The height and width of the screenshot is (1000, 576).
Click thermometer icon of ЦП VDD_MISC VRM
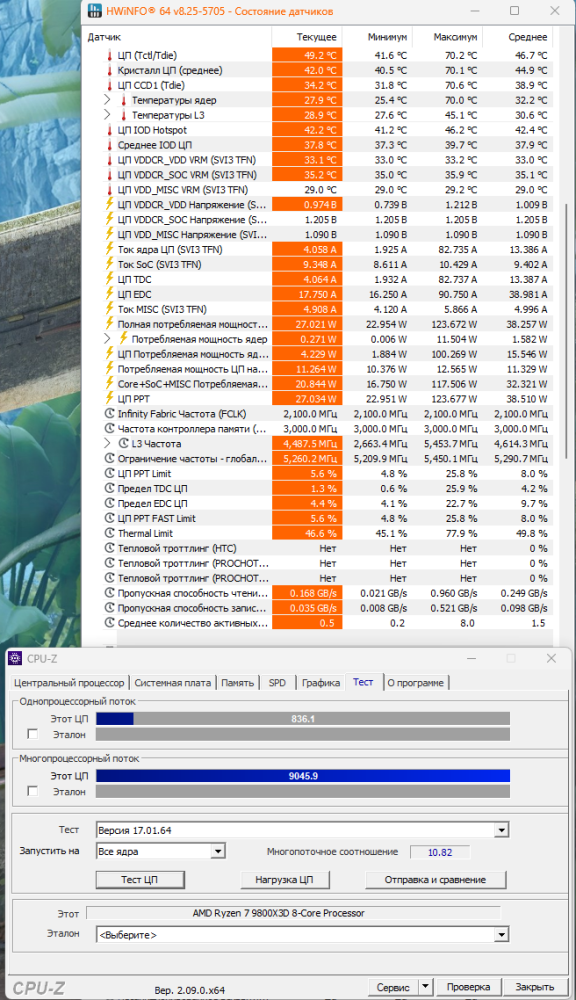(x=110, y=190)
